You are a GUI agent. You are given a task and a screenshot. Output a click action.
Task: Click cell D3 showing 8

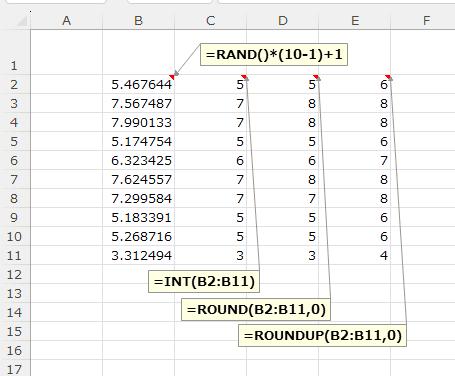[283, 103]
